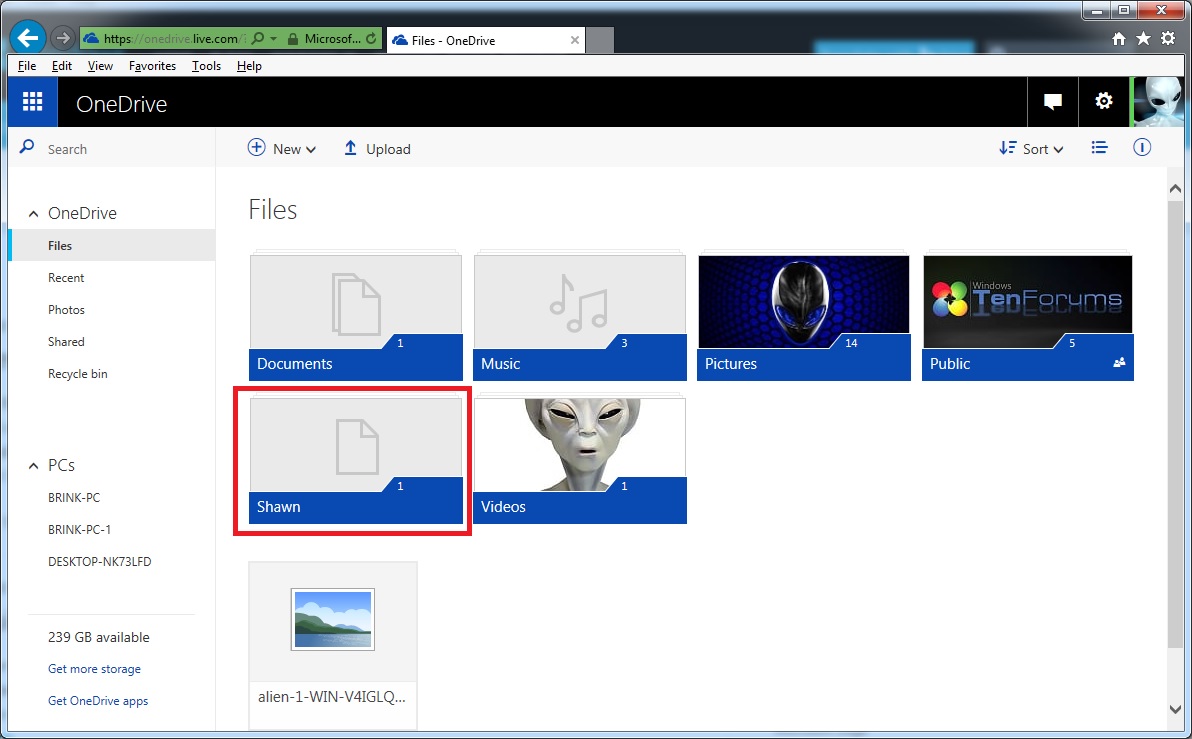
Task: Expand the New dropdown chevron
Action: pyautogui.click(x=310, y=150)
